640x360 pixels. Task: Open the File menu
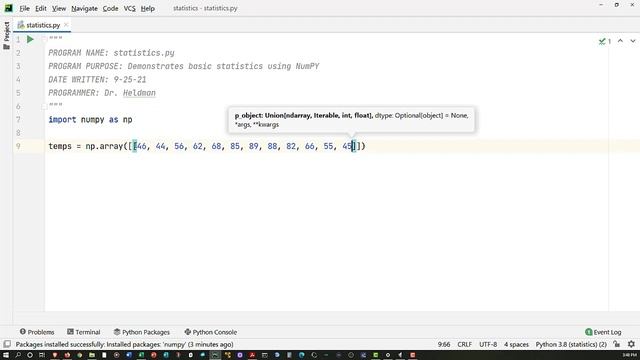(24, 8)
